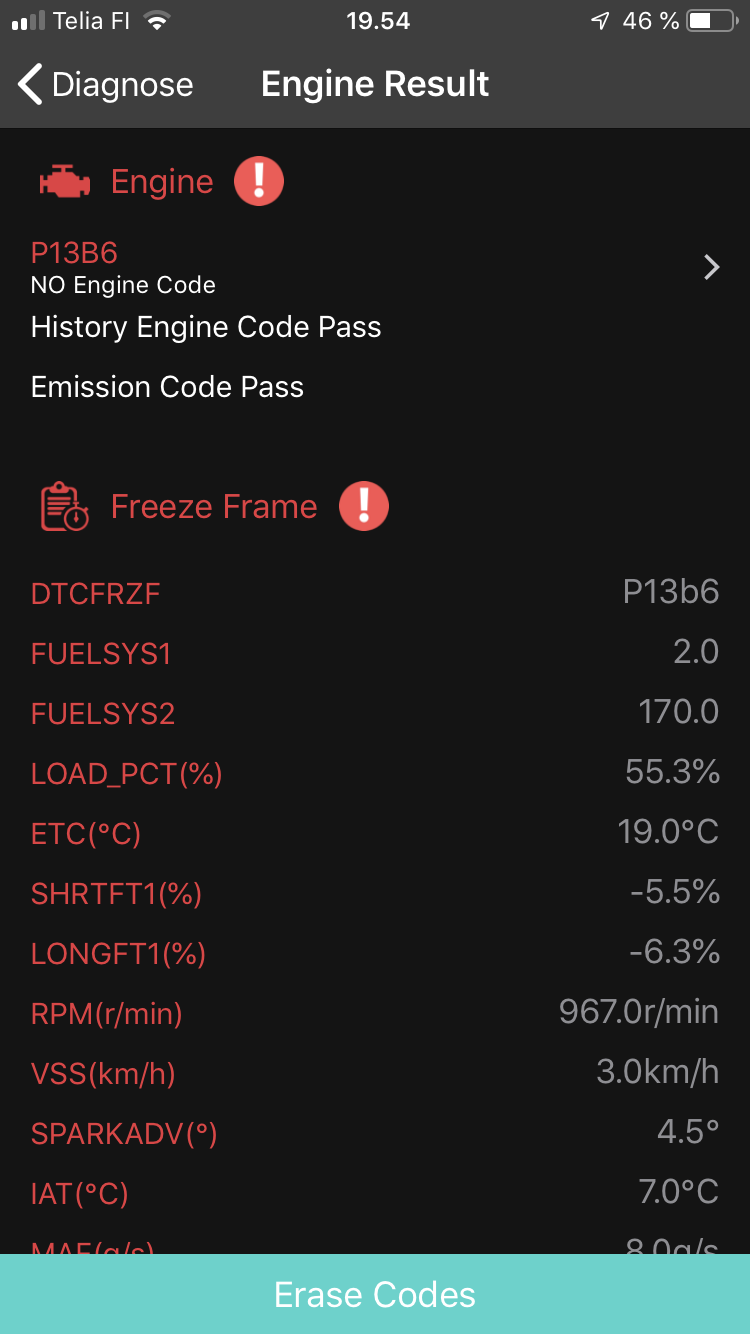The height and width of the screenshot is (1334, 750).
Task: Expand the P13B6 code details chevron
Action: 711,267
